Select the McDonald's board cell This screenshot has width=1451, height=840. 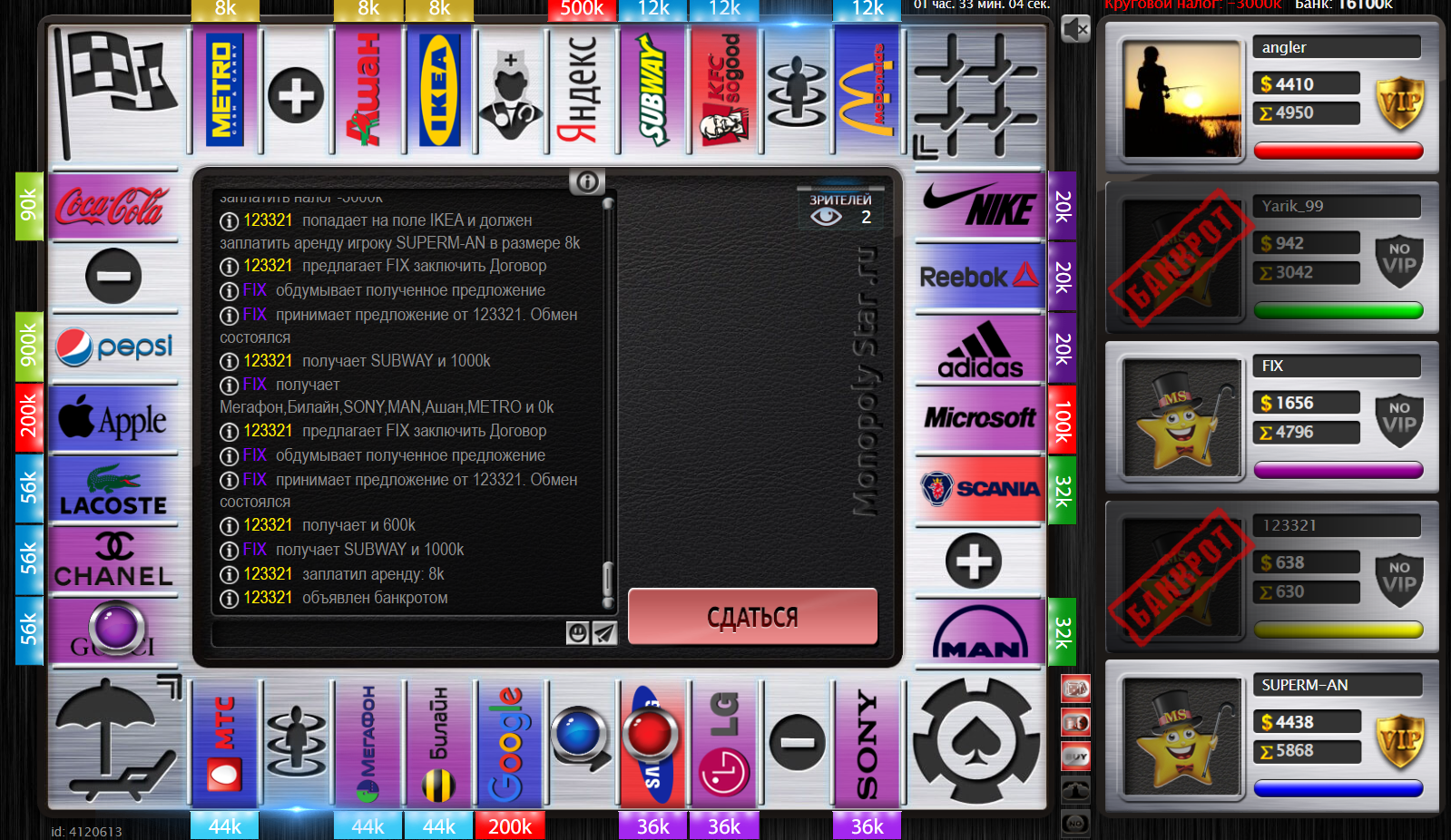[x=868, y=89]
